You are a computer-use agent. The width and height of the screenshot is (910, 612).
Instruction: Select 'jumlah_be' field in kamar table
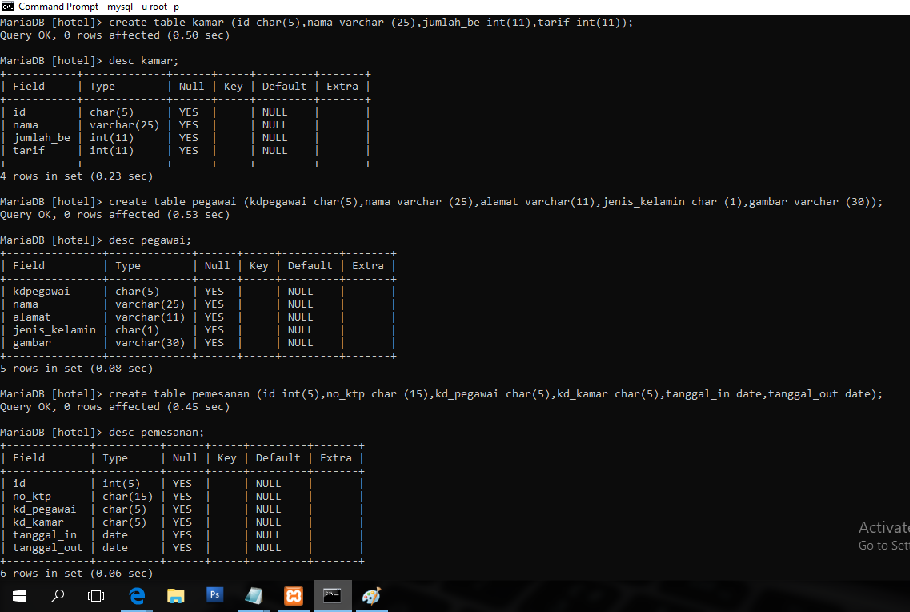42,137
